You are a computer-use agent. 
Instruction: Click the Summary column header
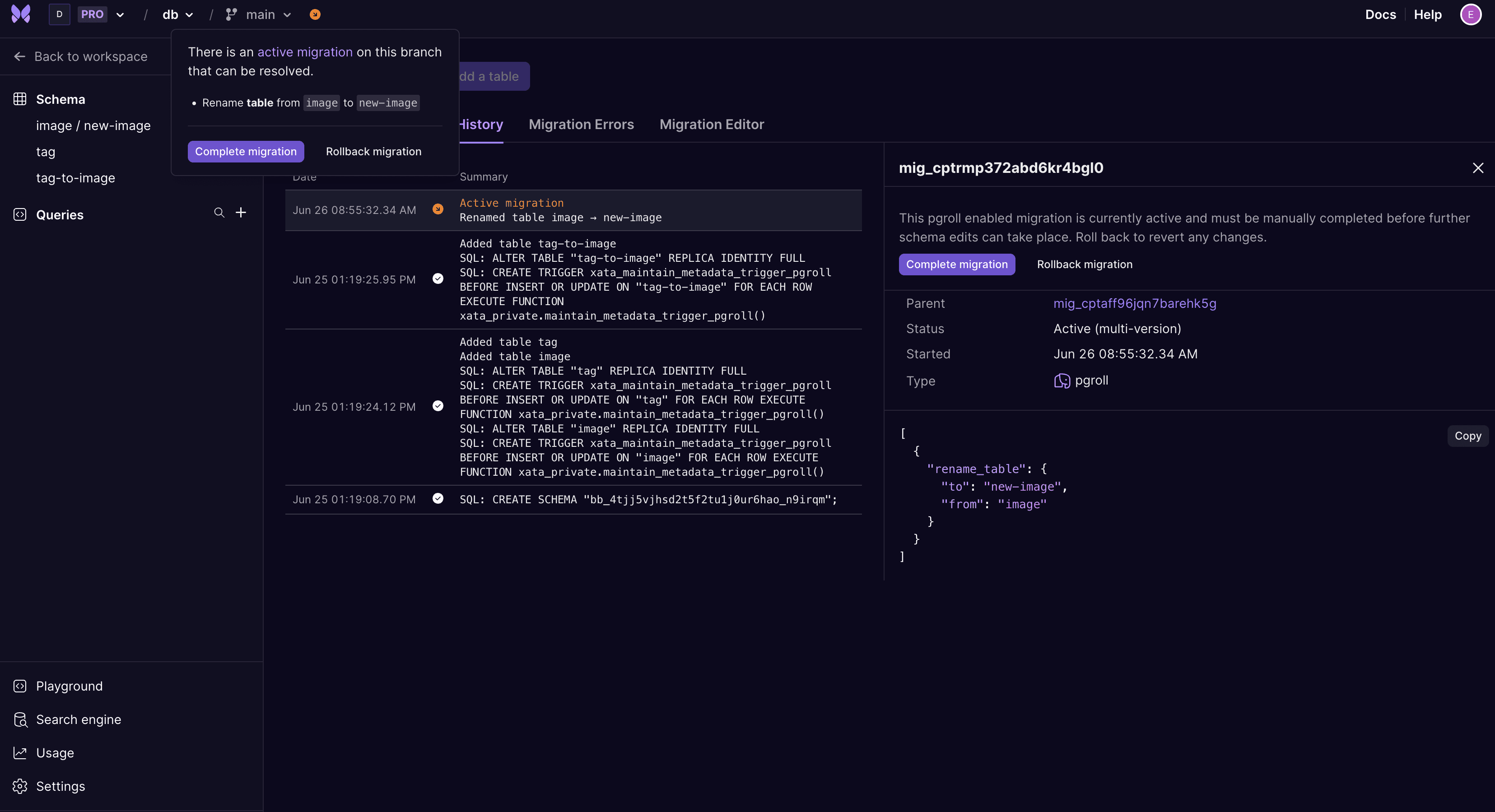[484, 177]
